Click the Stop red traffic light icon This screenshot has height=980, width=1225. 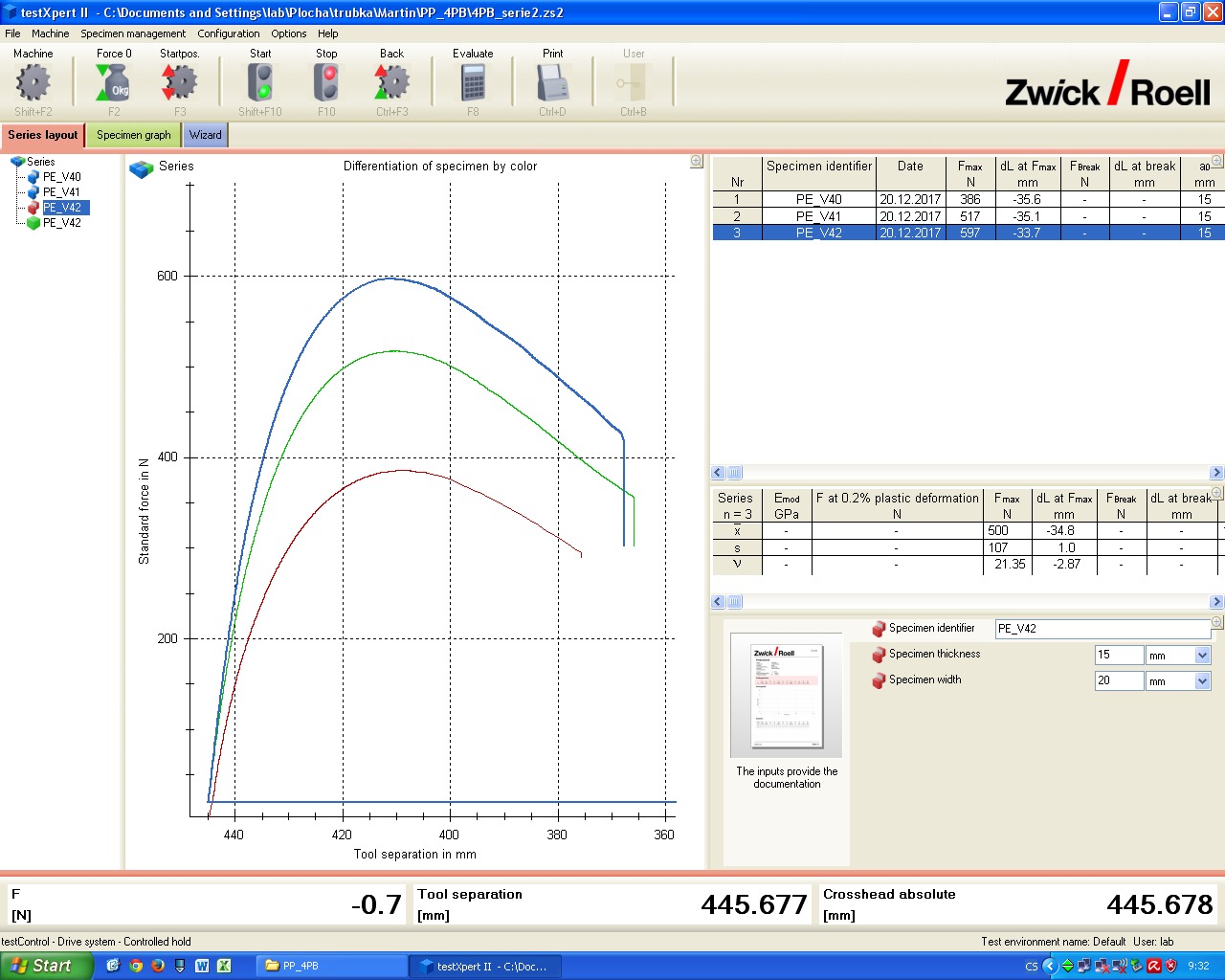326,83
